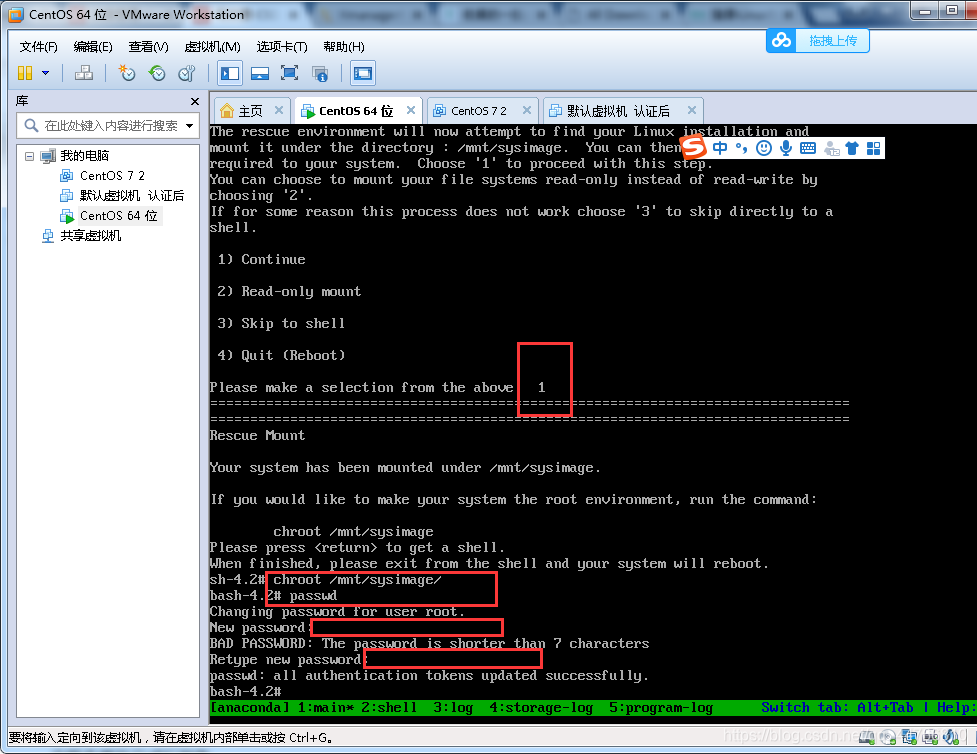Click the library search input field

pos(108,126)
